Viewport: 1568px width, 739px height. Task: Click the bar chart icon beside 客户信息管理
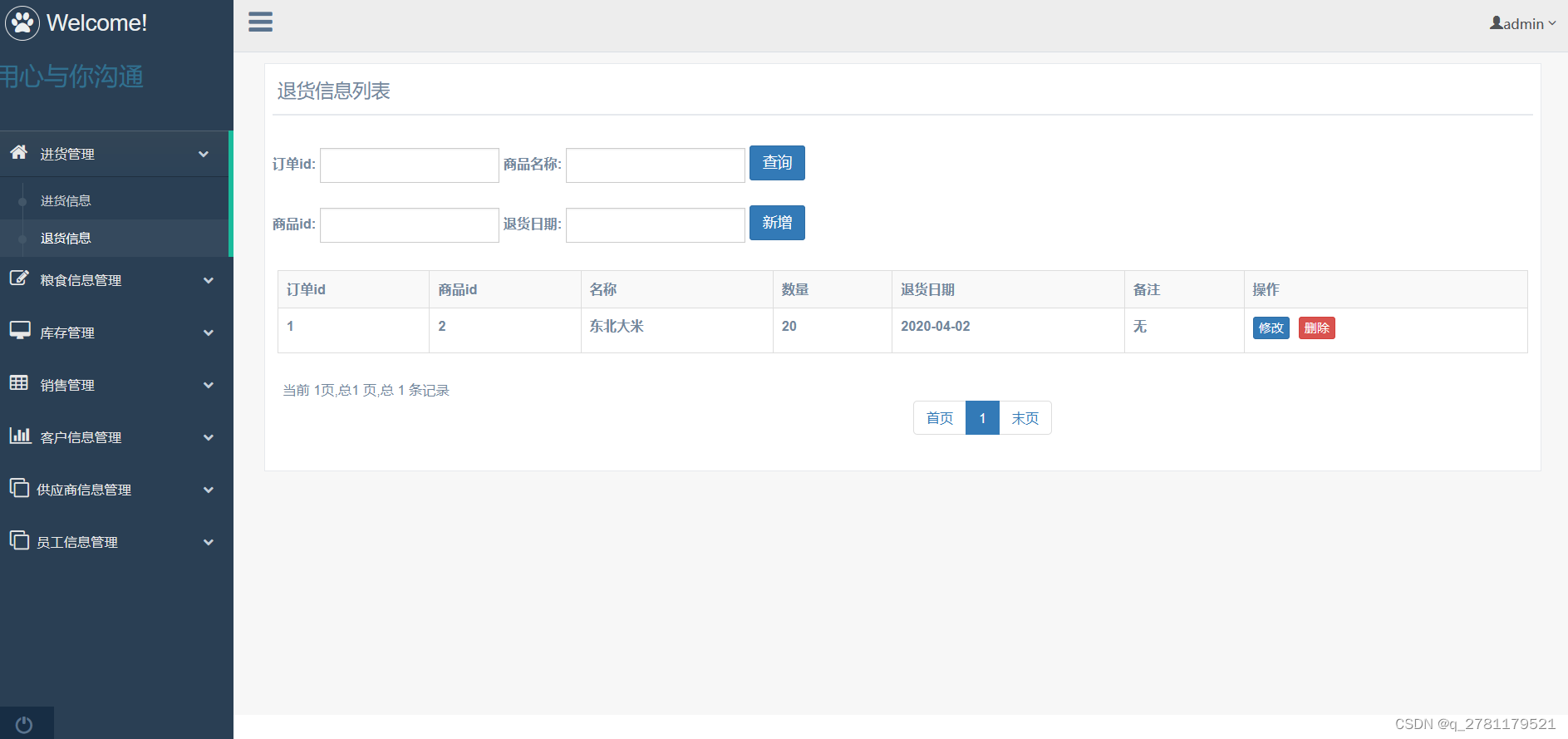20,435
